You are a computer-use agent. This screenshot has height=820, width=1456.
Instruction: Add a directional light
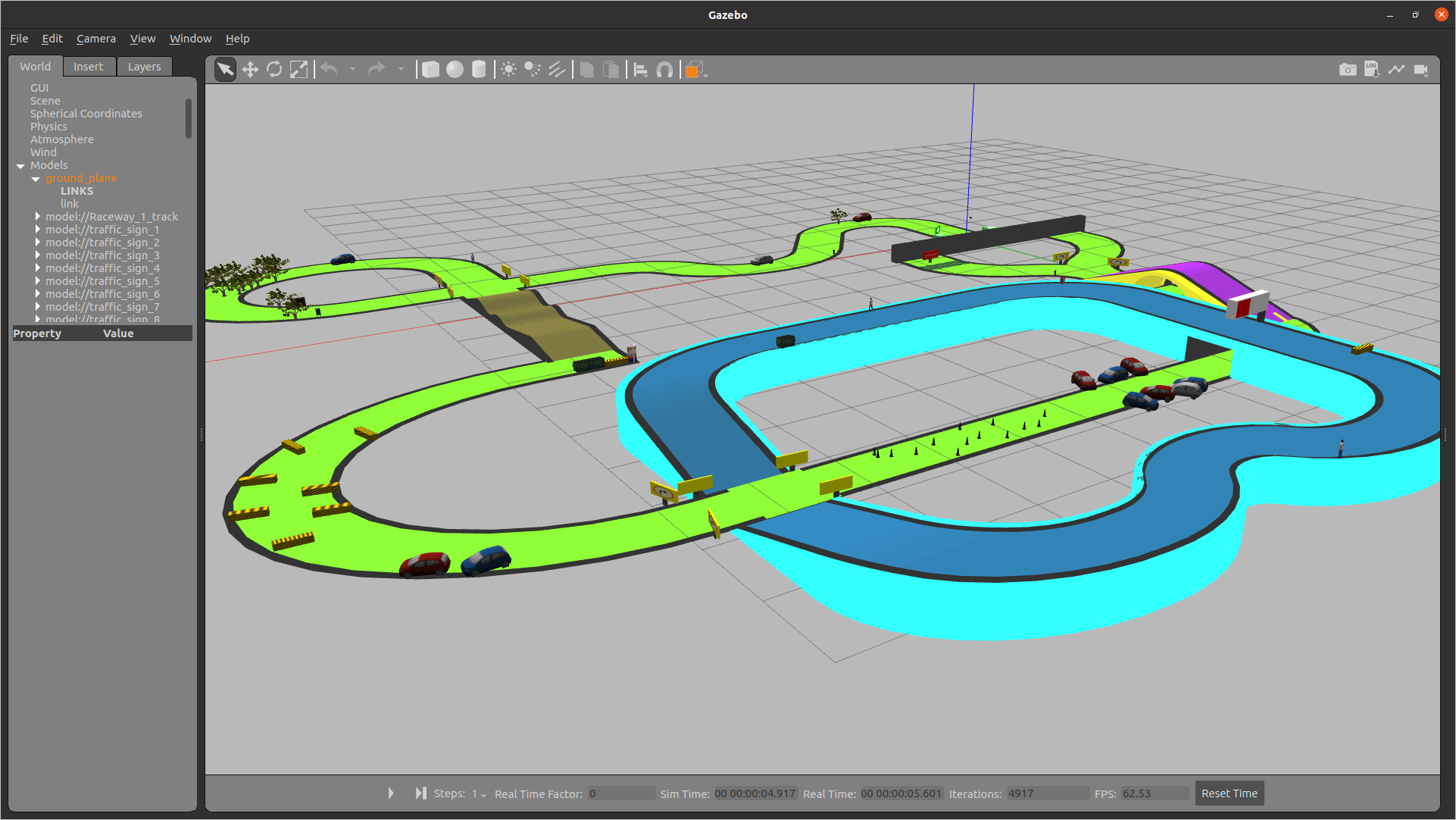tap(557, 70)
